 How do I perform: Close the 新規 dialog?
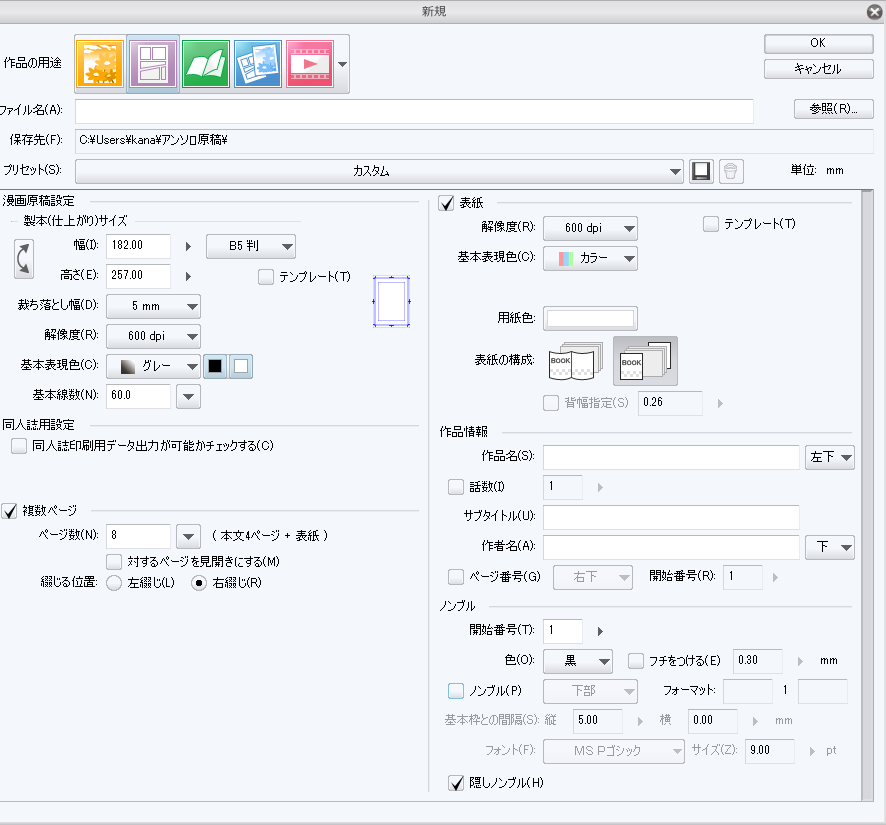[x=874, y=11]
